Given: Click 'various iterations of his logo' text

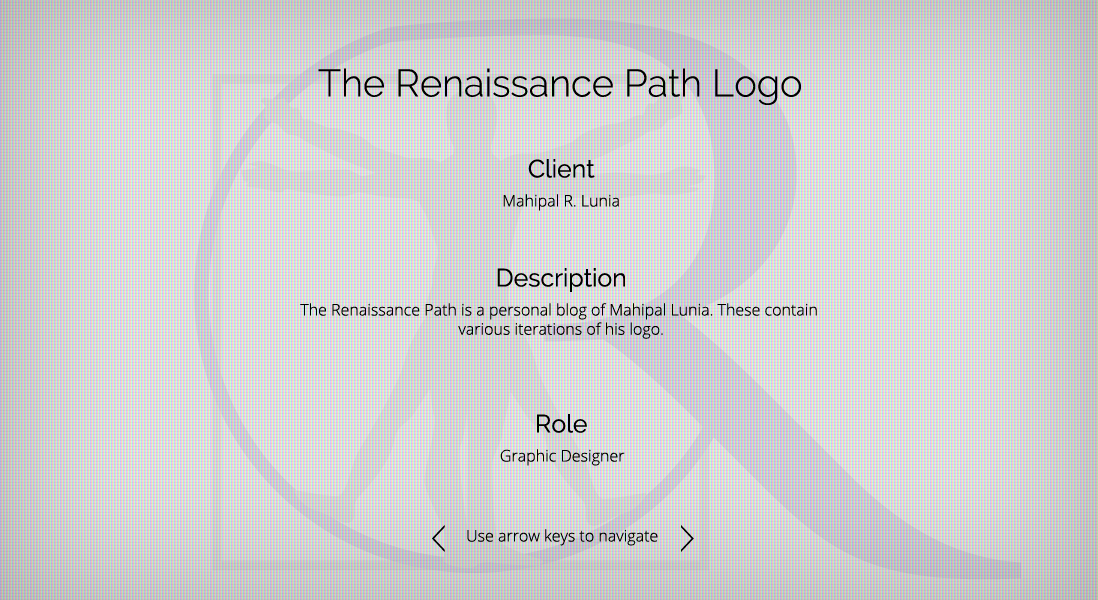Looking at the screenshot, I should click(561, 329).
